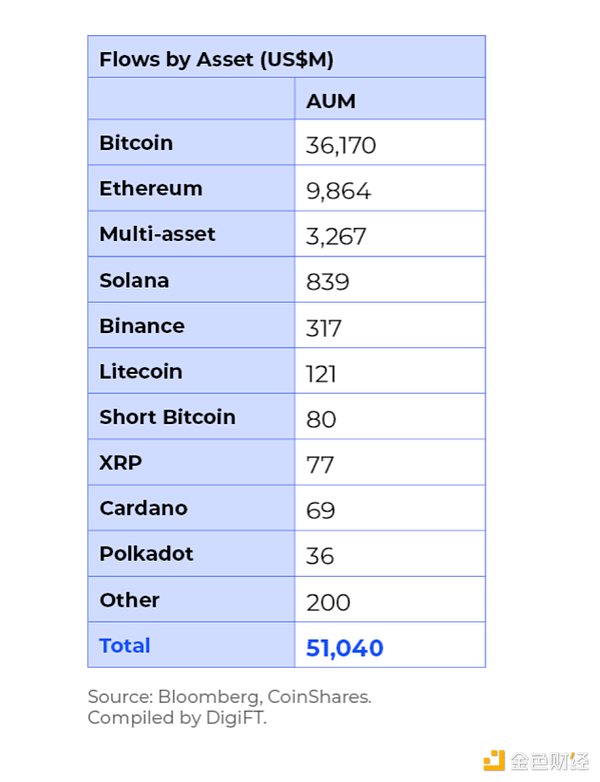The image size is (600, 782).
Task: Click the blue 51,040 total value
Action: (x=345, y=648)
